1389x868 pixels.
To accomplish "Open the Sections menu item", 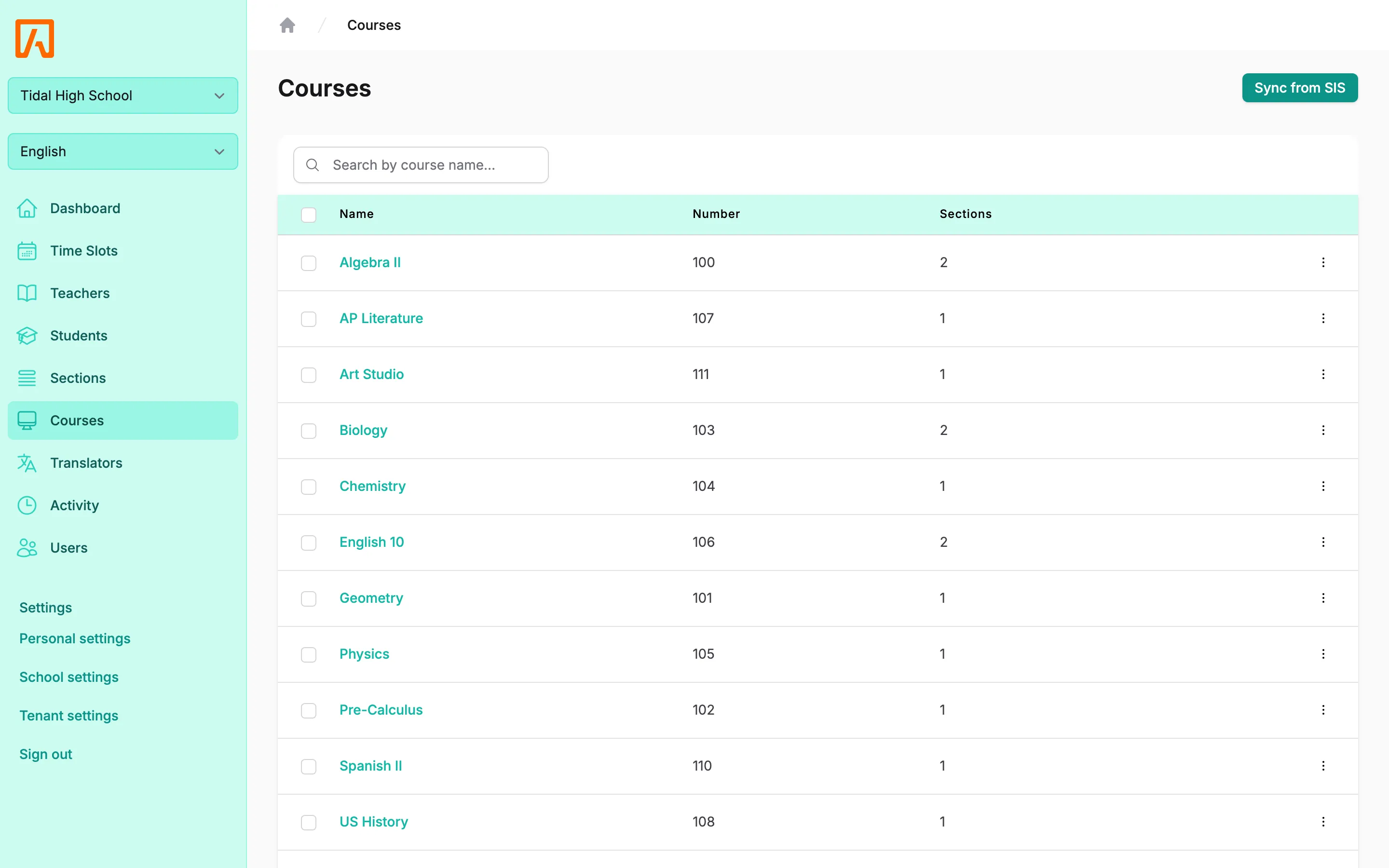I will click(123, 379).
